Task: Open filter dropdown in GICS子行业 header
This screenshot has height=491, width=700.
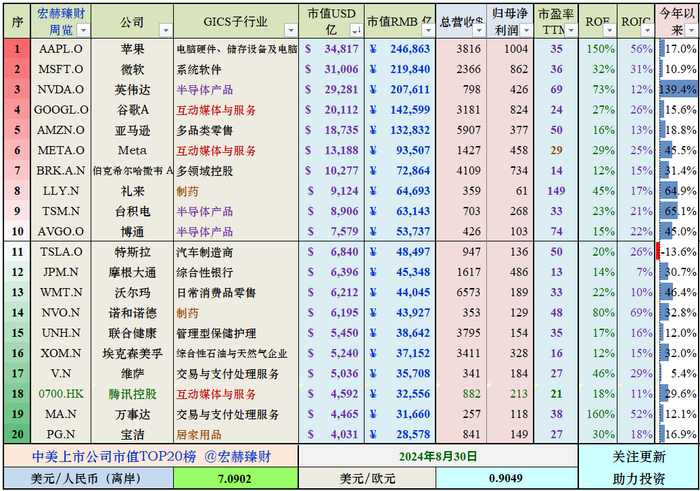Action: [291, 30]
